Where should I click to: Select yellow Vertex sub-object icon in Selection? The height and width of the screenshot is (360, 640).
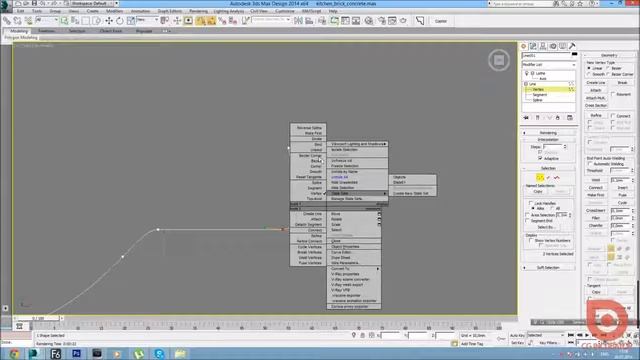pos(540,178)
